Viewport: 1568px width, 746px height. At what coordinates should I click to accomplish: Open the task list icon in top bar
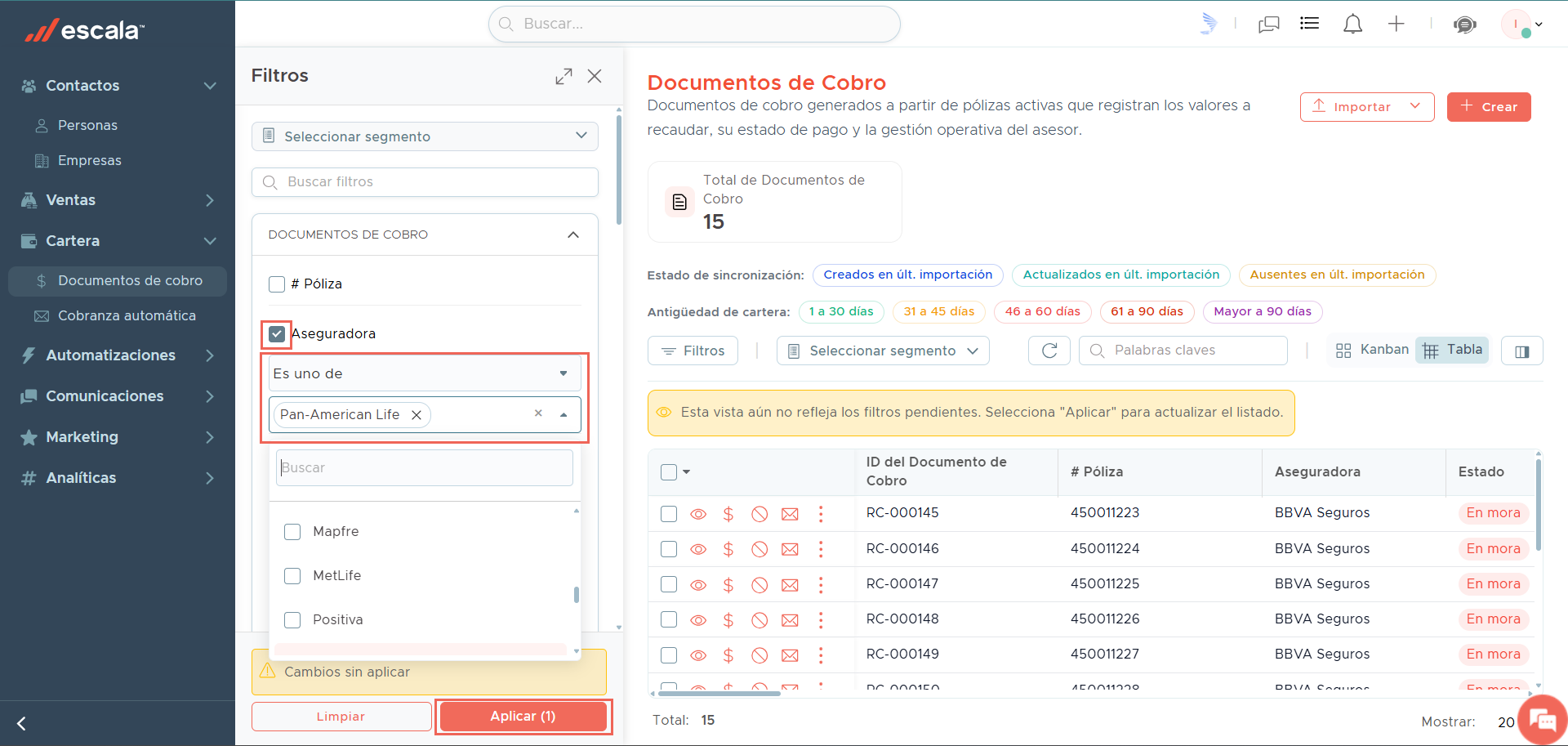(1309, 24)
